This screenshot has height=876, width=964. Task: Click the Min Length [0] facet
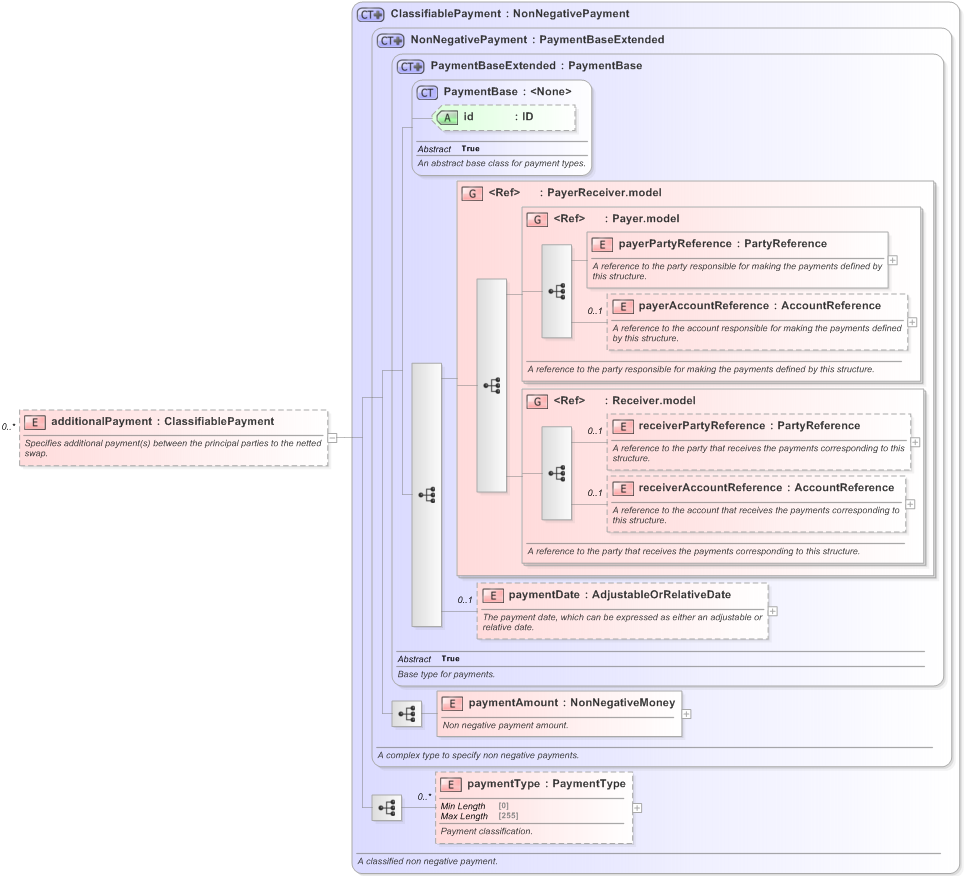tap(475, 806)
